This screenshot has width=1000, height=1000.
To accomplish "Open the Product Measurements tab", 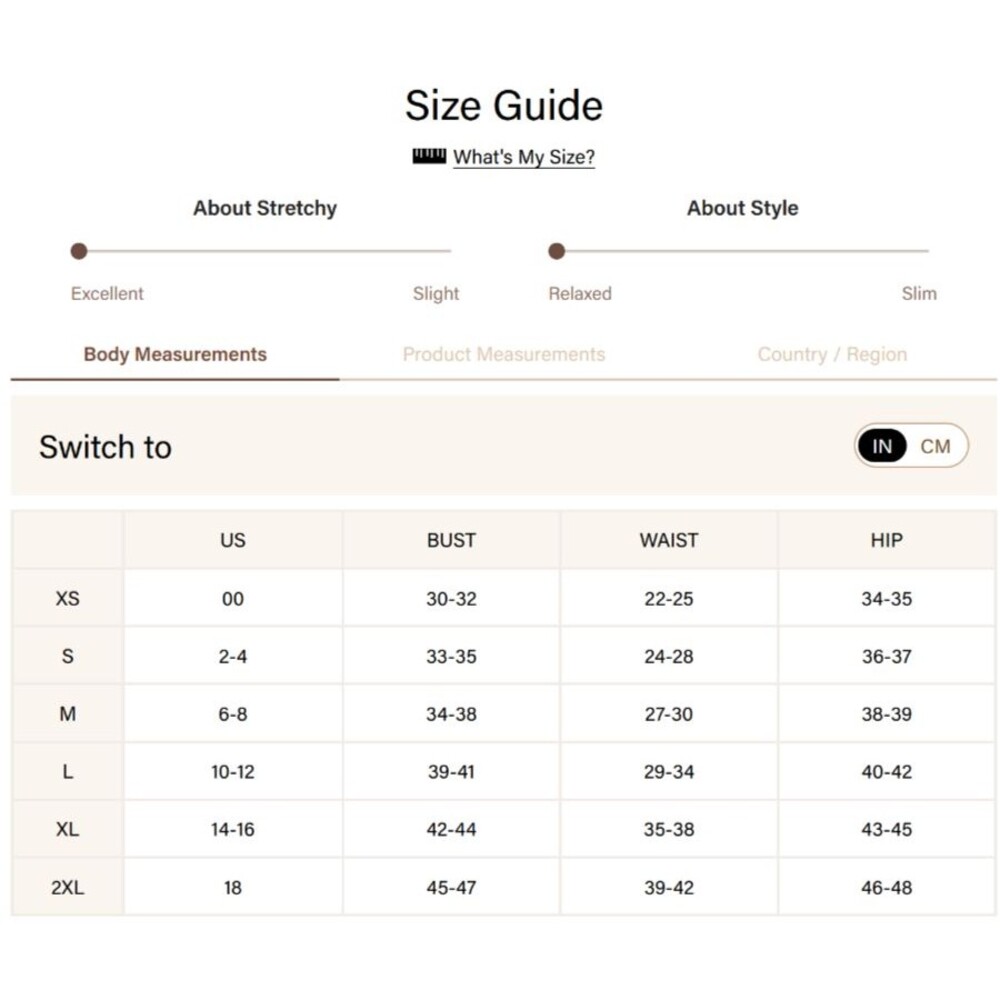I will click(x=504, y=355).
